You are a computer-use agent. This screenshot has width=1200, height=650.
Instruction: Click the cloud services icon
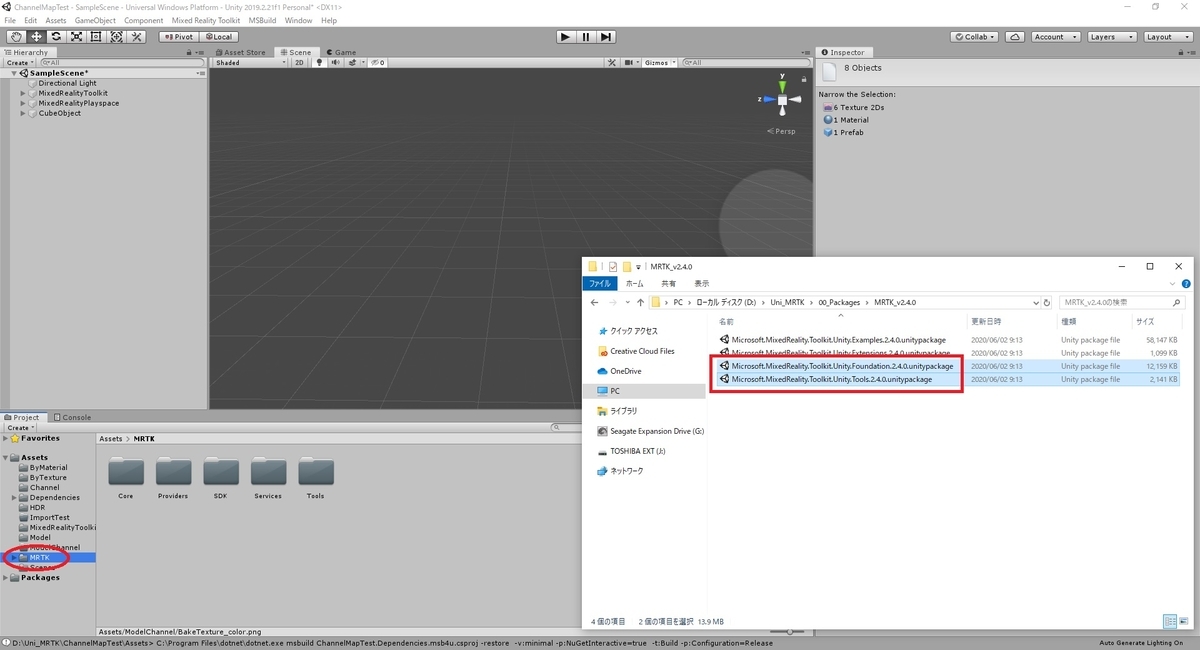(x=1015, y=37)
